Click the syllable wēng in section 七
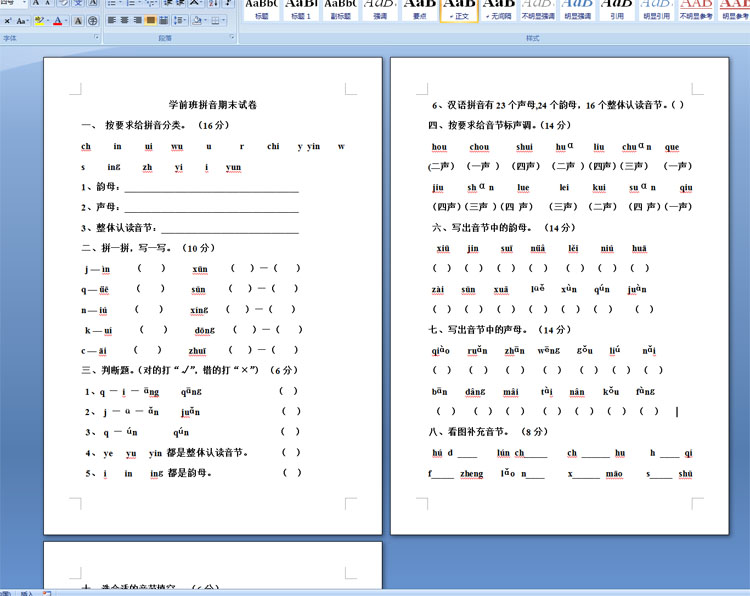This screenshot has width=750, height=596. click(x=549, y=351)
